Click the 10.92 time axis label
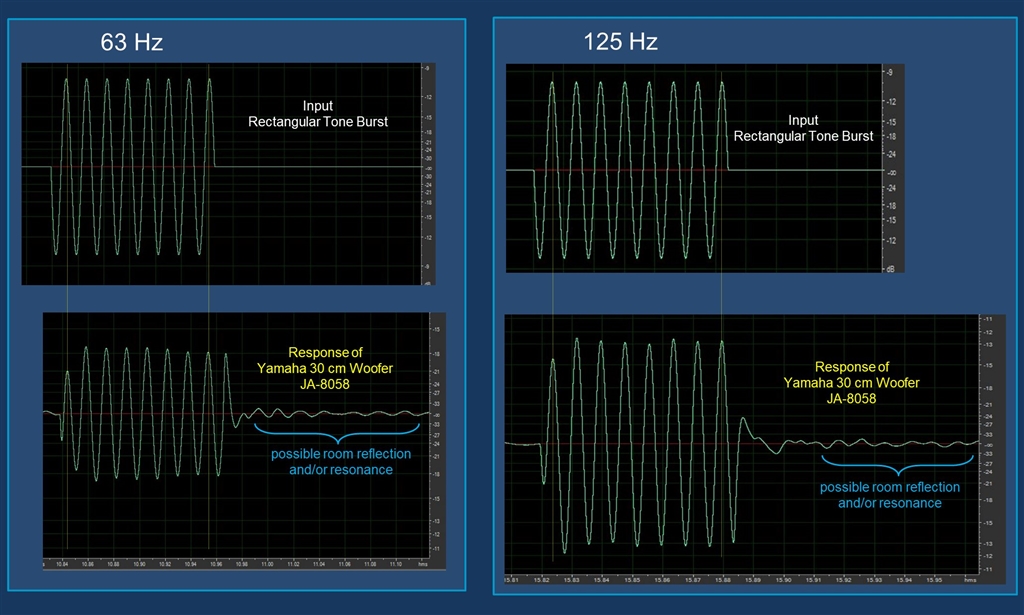Viewport: 1024px width, 615px height. point(165,564)
